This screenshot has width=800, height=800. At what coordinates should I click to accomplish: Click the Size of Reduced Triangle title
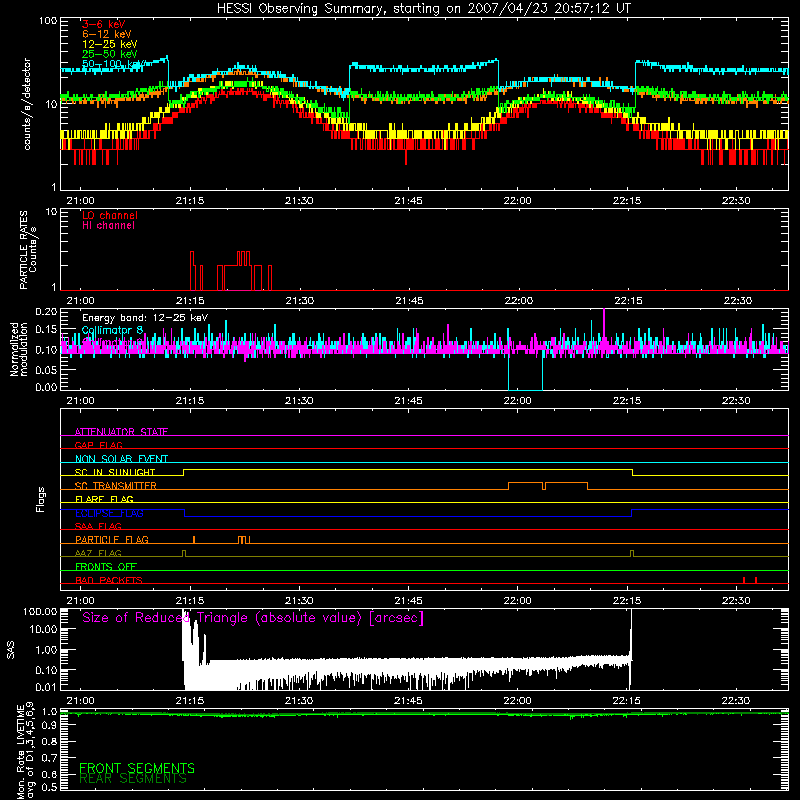click(x=253, y=618)
